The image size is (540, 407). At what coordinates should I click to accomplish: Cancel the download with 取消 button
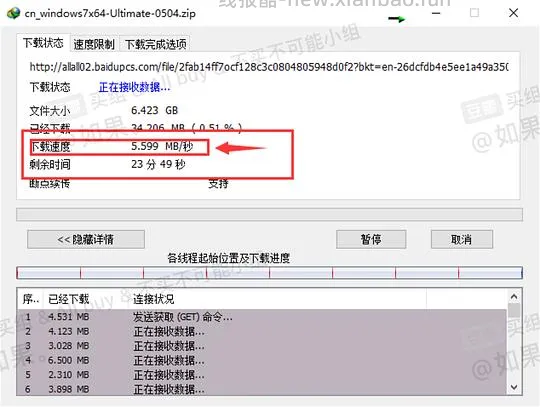coord(461,239)
